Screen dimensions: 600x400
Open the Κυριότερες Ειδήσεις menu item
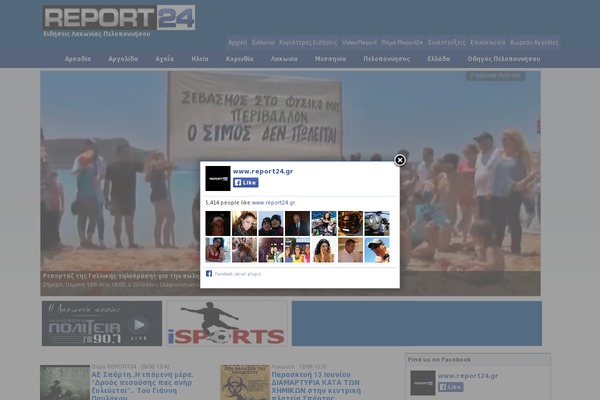click(308, 42)
